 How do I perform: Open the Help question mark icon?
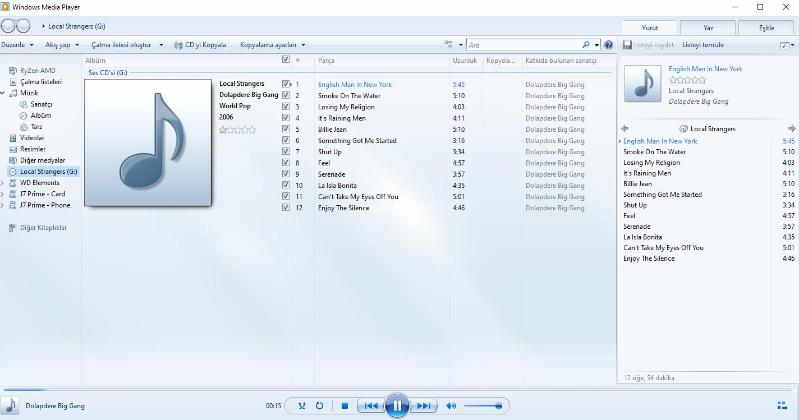(608, 45)
